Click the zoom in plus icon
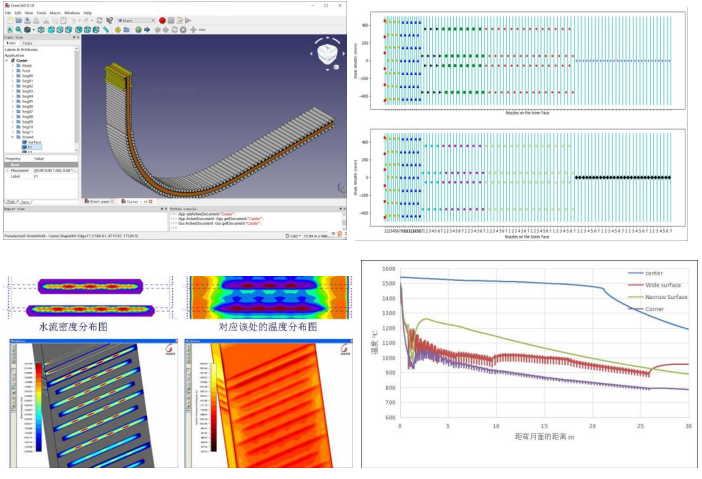Viewport: 702px width, 479px height. [x=193, y=30]
